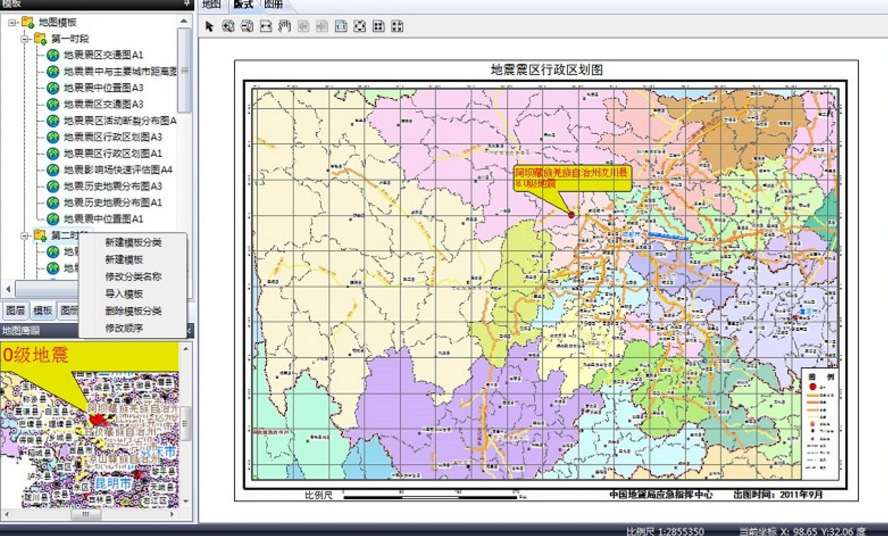
Task: Click the zoom to 100% icon
Action: point(341,26)
